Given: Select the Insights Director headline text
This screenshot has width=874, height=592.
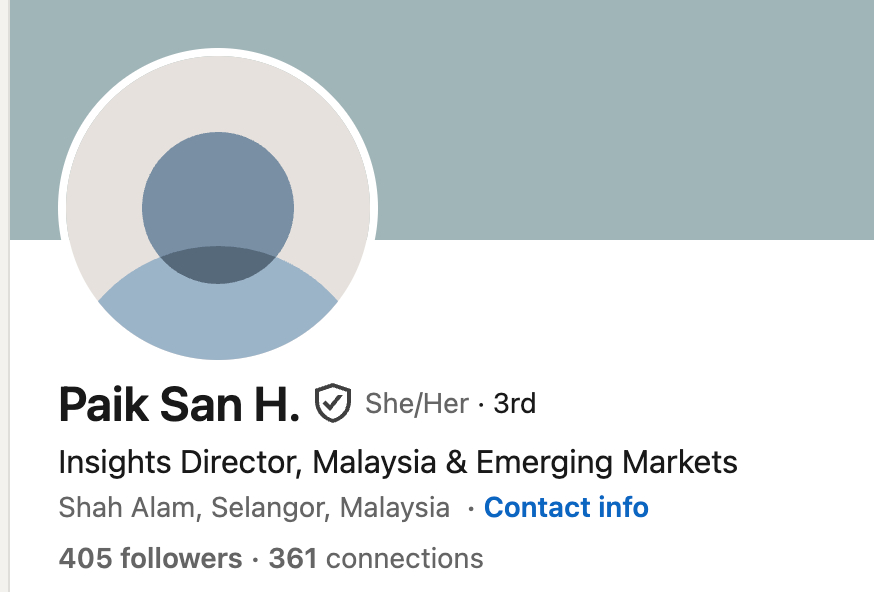Looking at the screenshot, I should (398, 462).
